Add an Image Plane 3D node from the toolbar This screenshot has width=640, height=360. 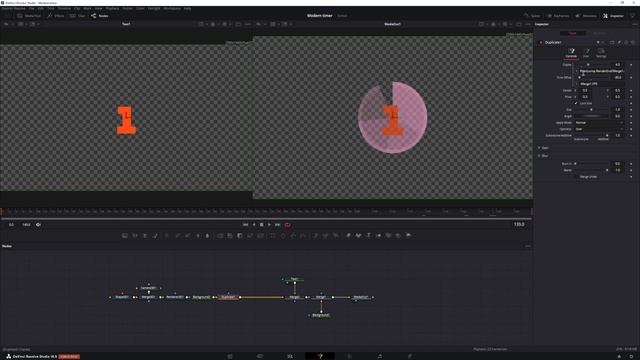coord(348,236)
